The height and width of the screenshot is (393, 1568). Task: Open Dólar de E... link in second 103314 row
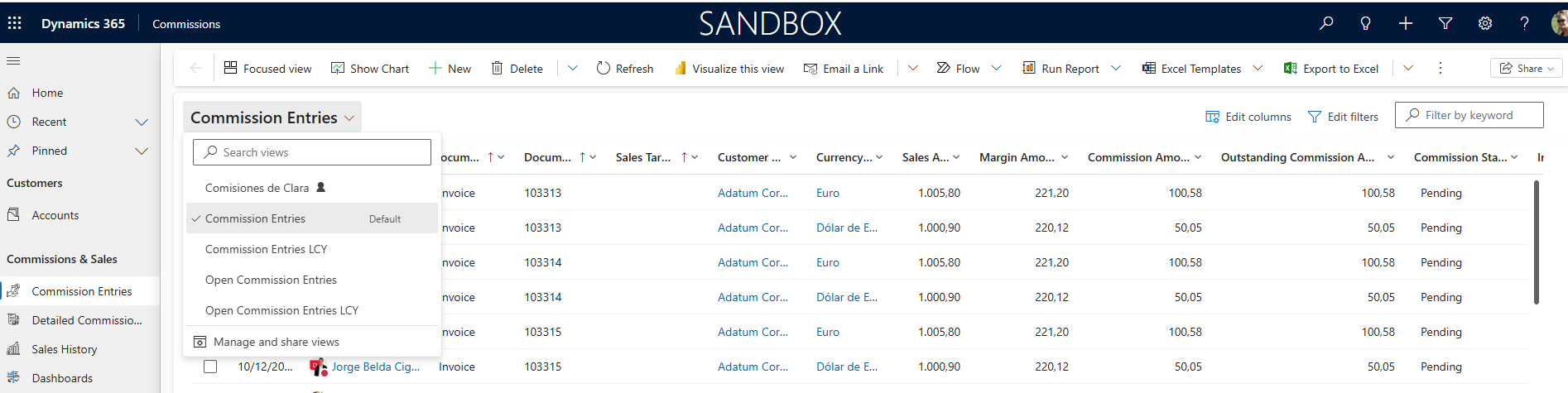847,297
